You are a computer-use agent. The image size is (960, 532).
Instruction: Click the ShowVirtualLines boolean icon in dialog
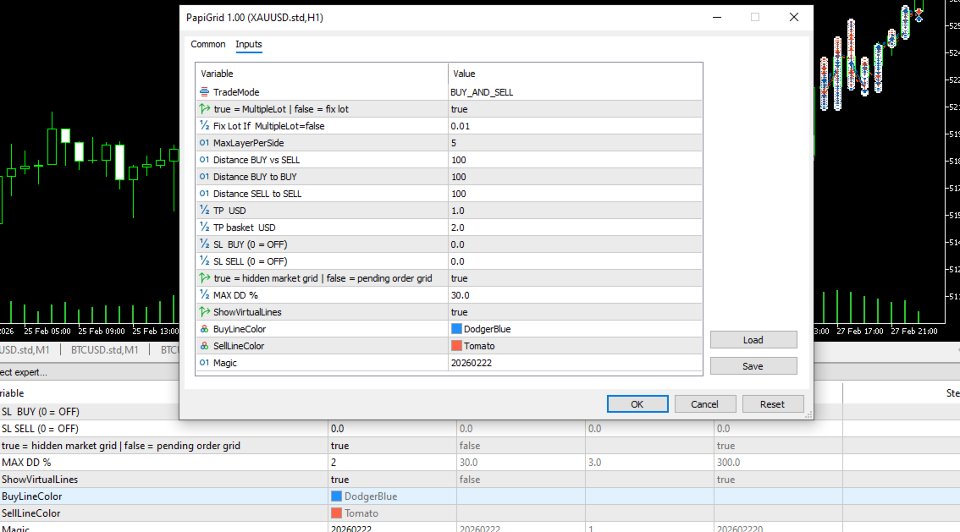coord(204,312)
